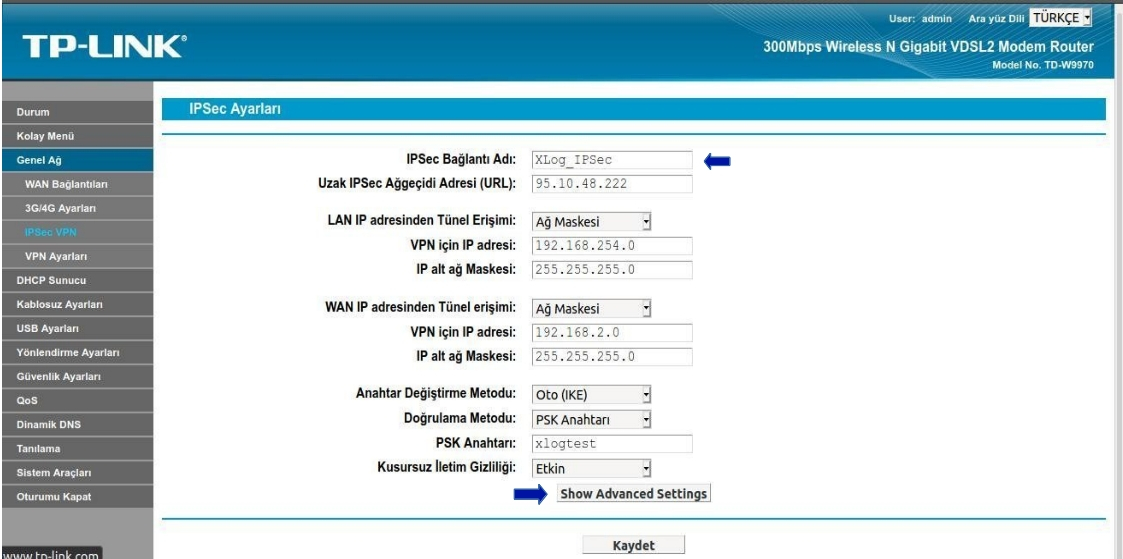Select the IPSec VPN submenu item

coord(77,233)
